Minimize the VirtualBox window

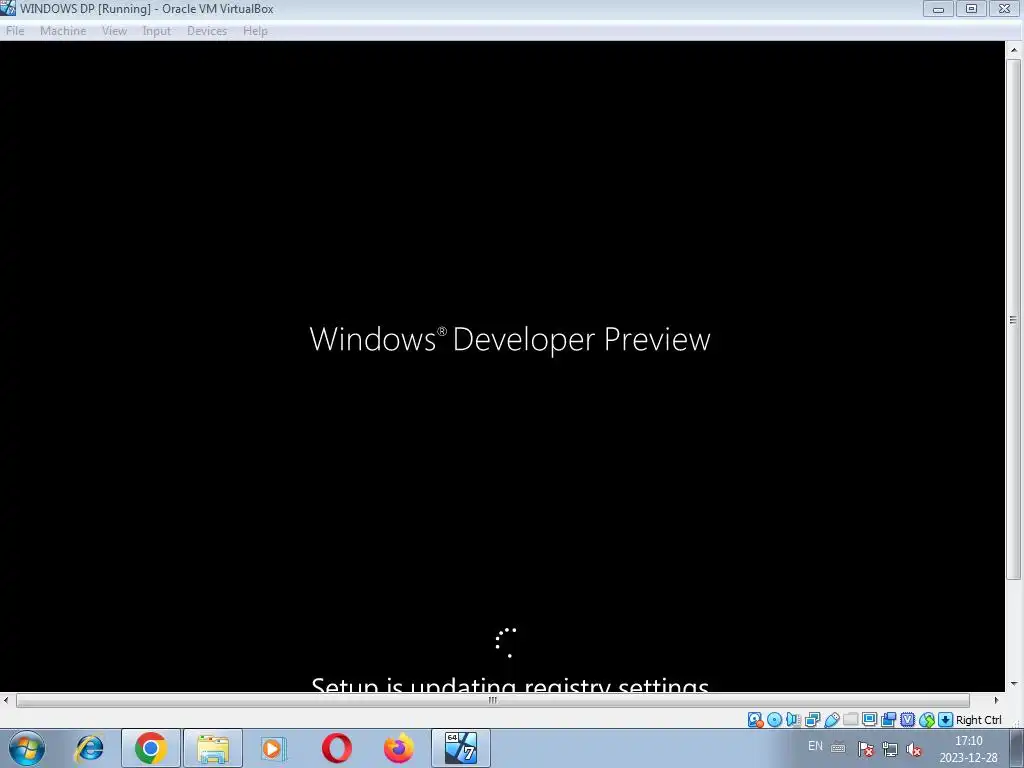click(x=938, y=8)
